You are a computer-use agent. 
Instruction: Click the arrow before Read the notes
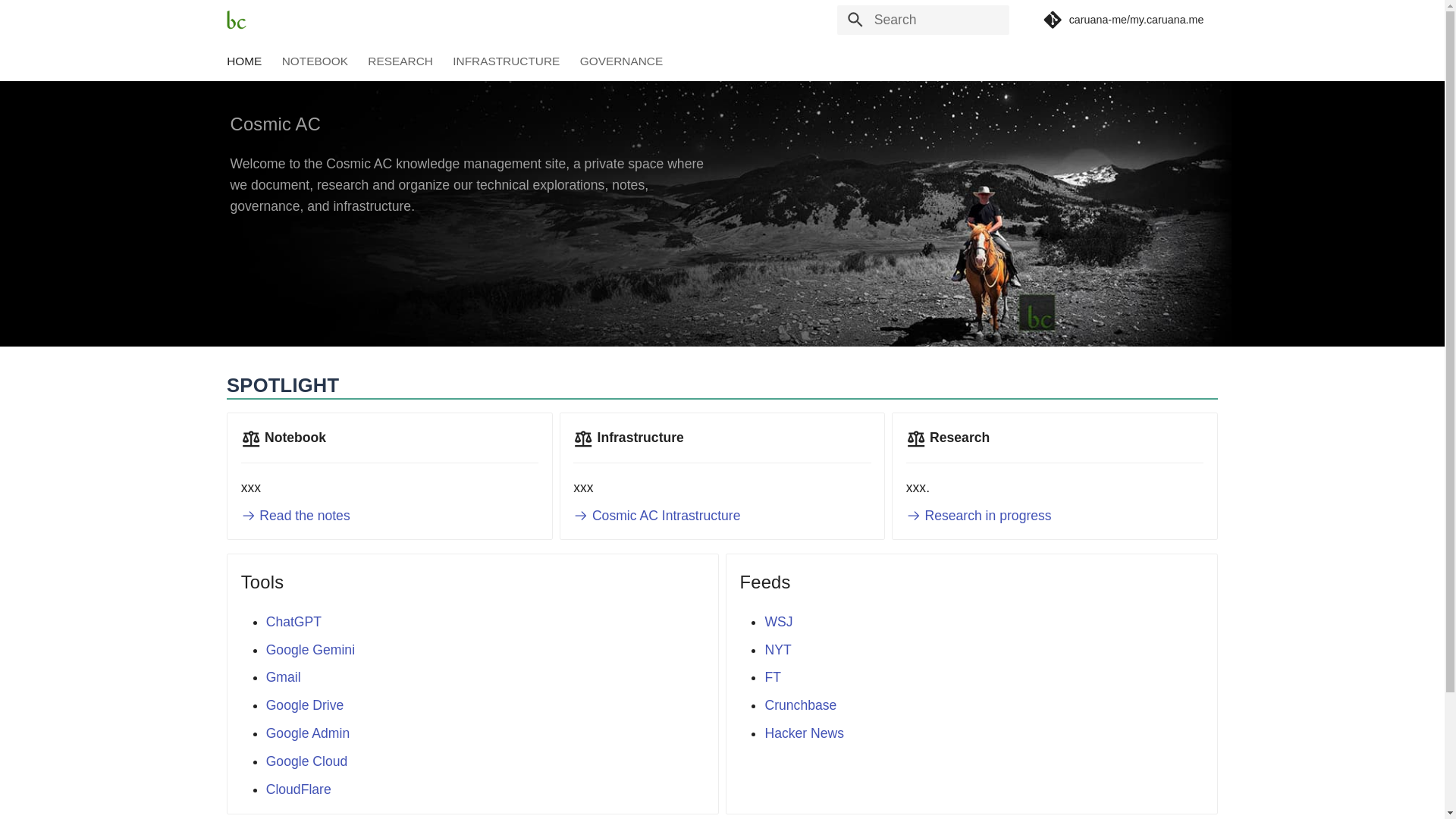(248, 516)
